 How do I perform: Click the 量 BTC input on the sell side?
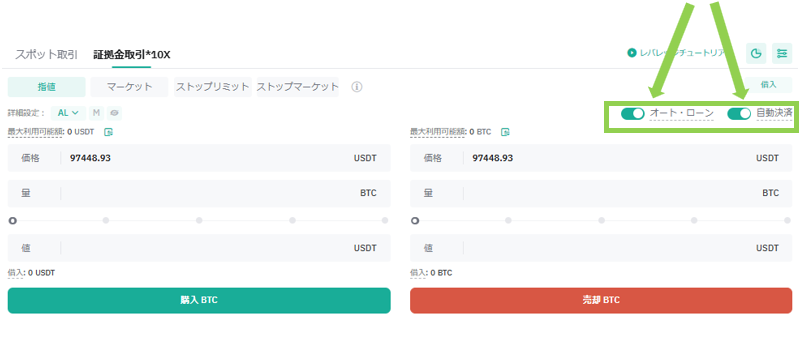(601, 193)
